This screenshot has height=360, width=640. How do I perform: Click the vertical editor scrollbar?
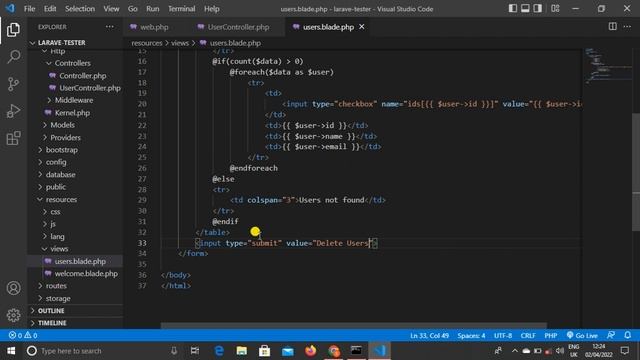tap(636, 171)
